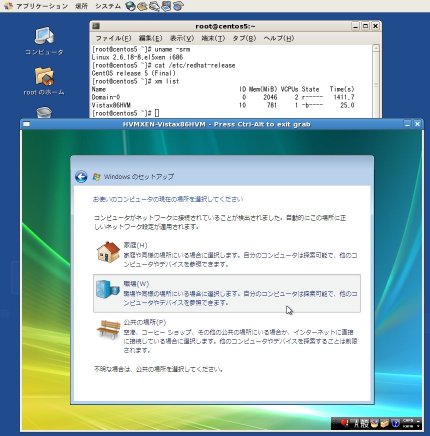
Task: Launch the web browser globe icon in panel
Action: pos(130,6)
